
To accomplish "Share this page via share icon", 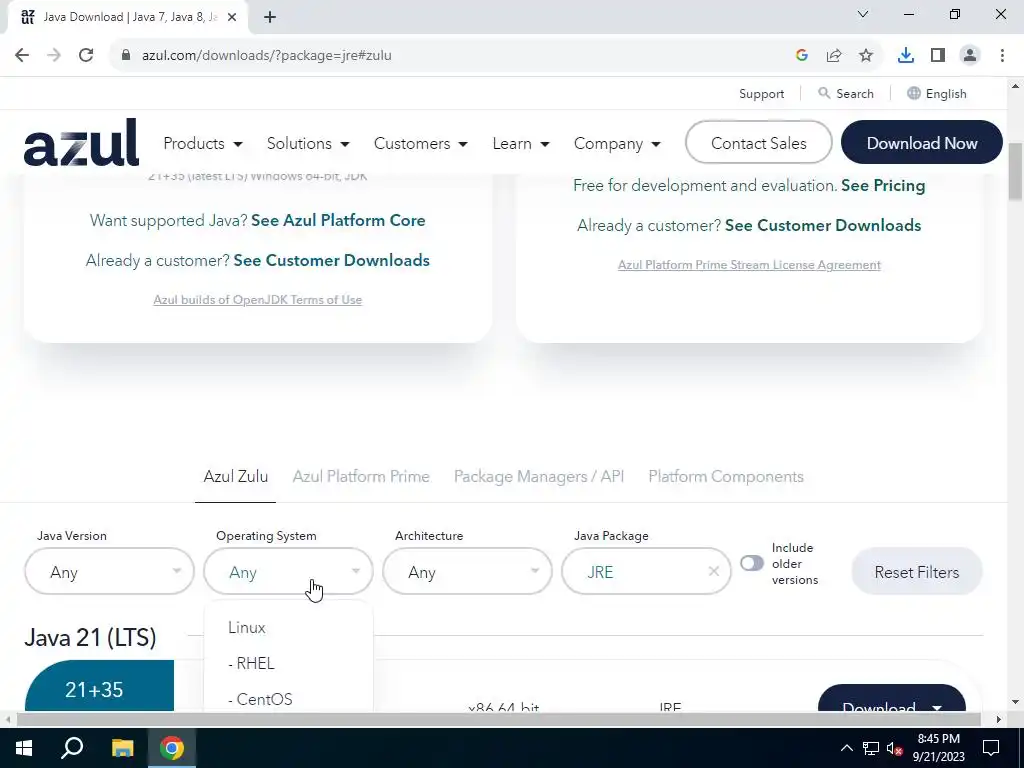I will click(834, 56).
